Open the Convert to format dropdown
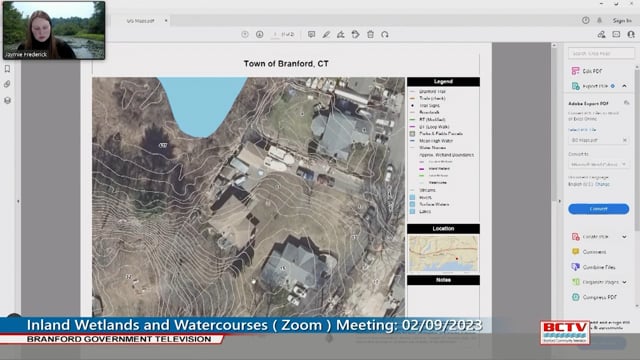This screenshot has height=360, width=640. point(598,164)
